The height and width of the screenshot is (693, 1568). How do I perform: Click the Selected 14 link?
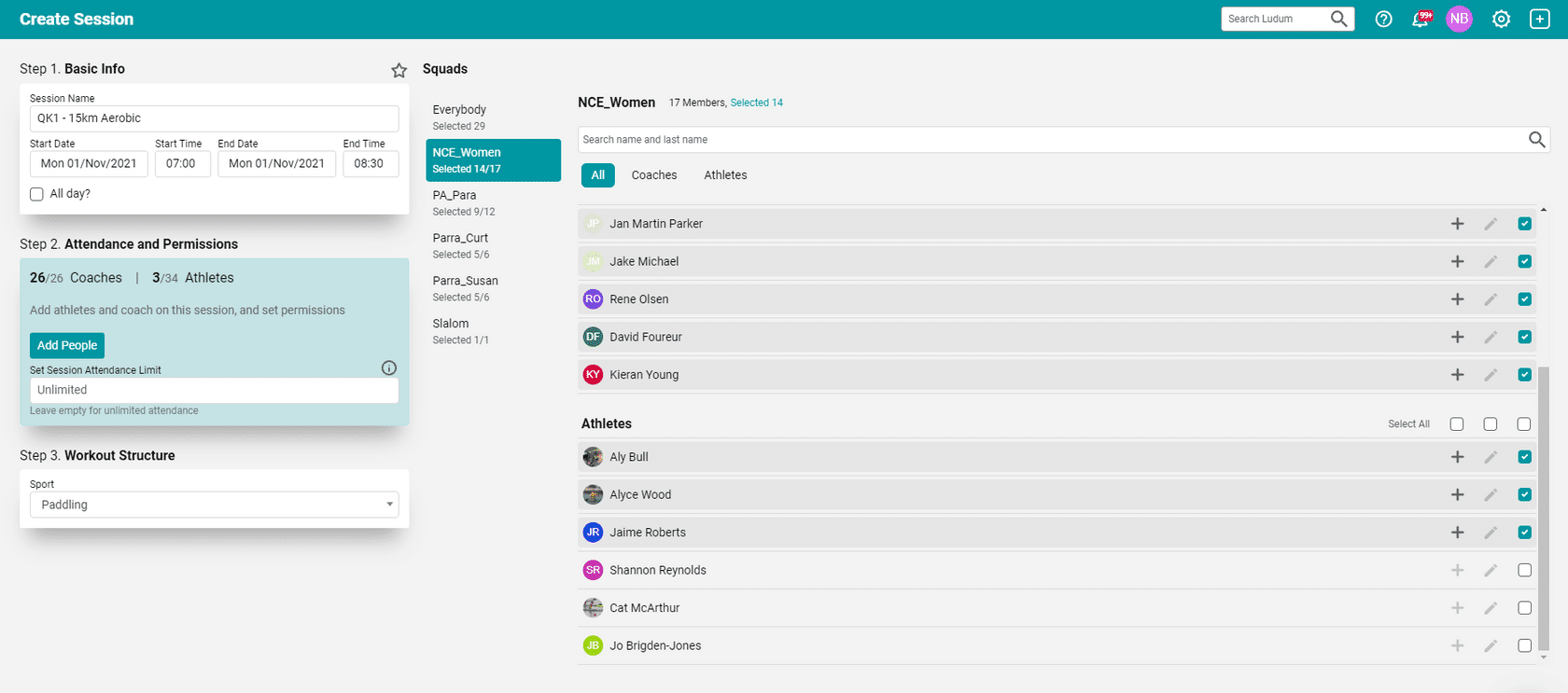756,103
